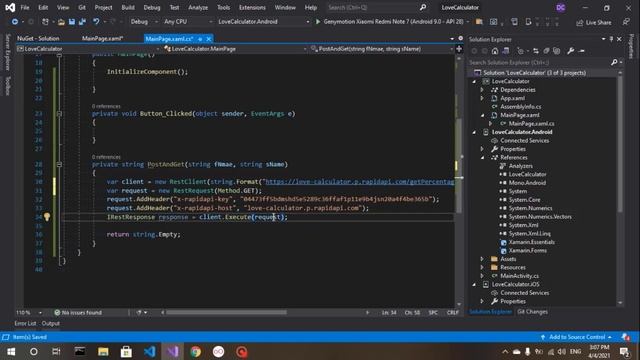Collapse the References node
This screenshot has width=640, height=360.
click(x=482, y=158)
